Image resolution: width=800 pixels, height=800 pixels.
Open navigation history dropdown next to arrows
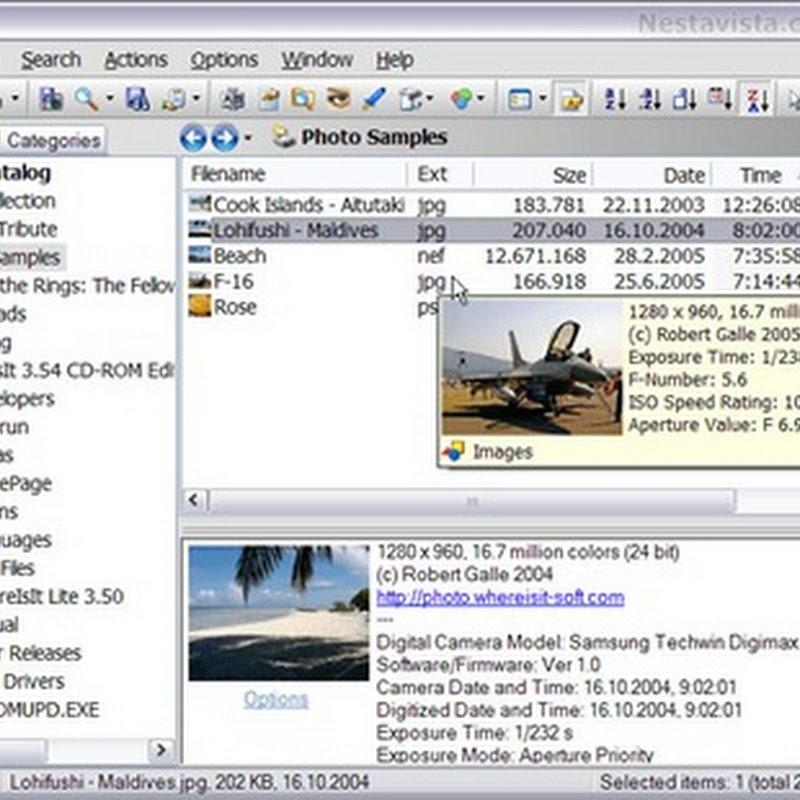tap(248, 138)
